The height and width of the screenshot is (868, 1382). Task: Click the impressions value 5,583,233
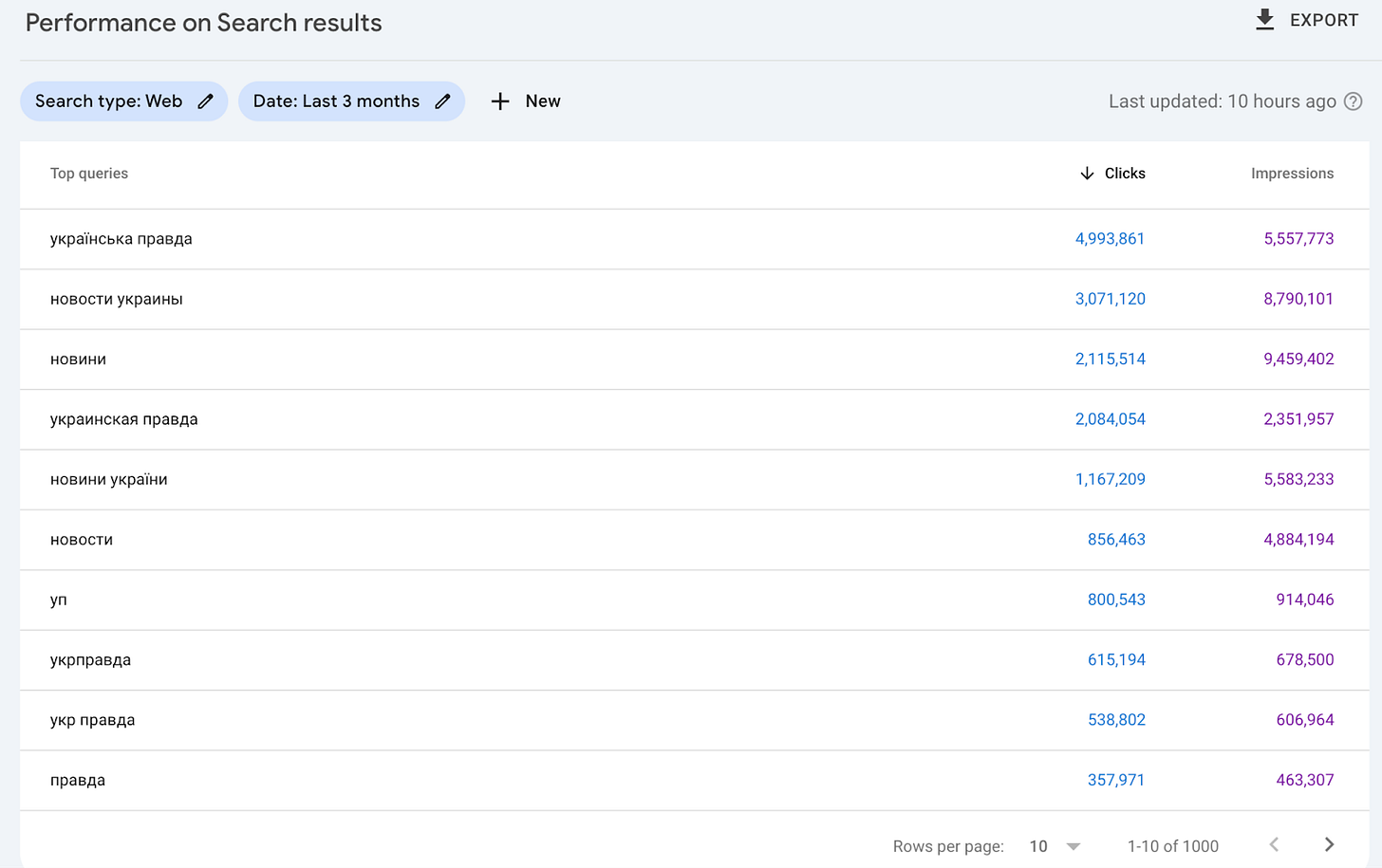tap(1298, 479)
